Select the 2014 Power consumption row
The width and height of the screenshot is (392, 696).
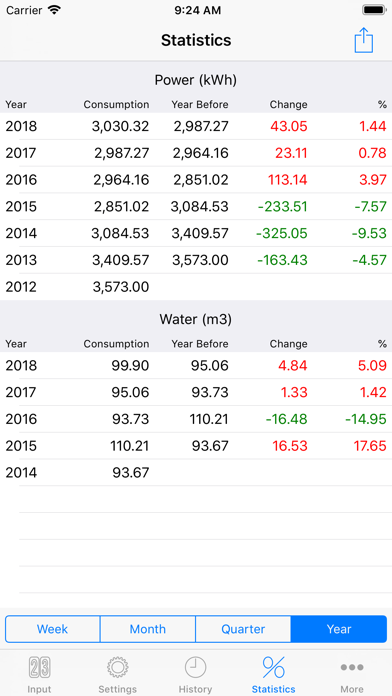click(x=196, y=233)
